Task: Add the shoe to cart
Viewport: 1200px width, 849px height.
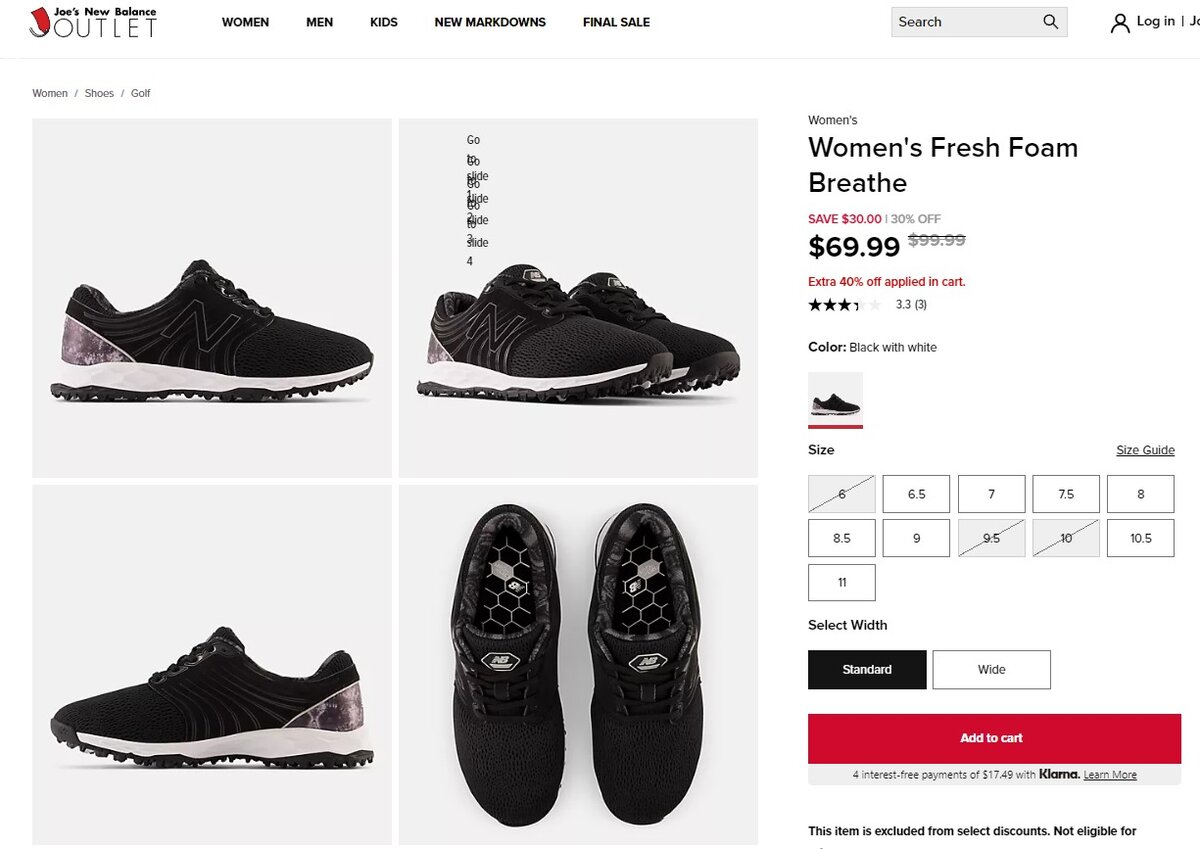Action: coord(994,738)
